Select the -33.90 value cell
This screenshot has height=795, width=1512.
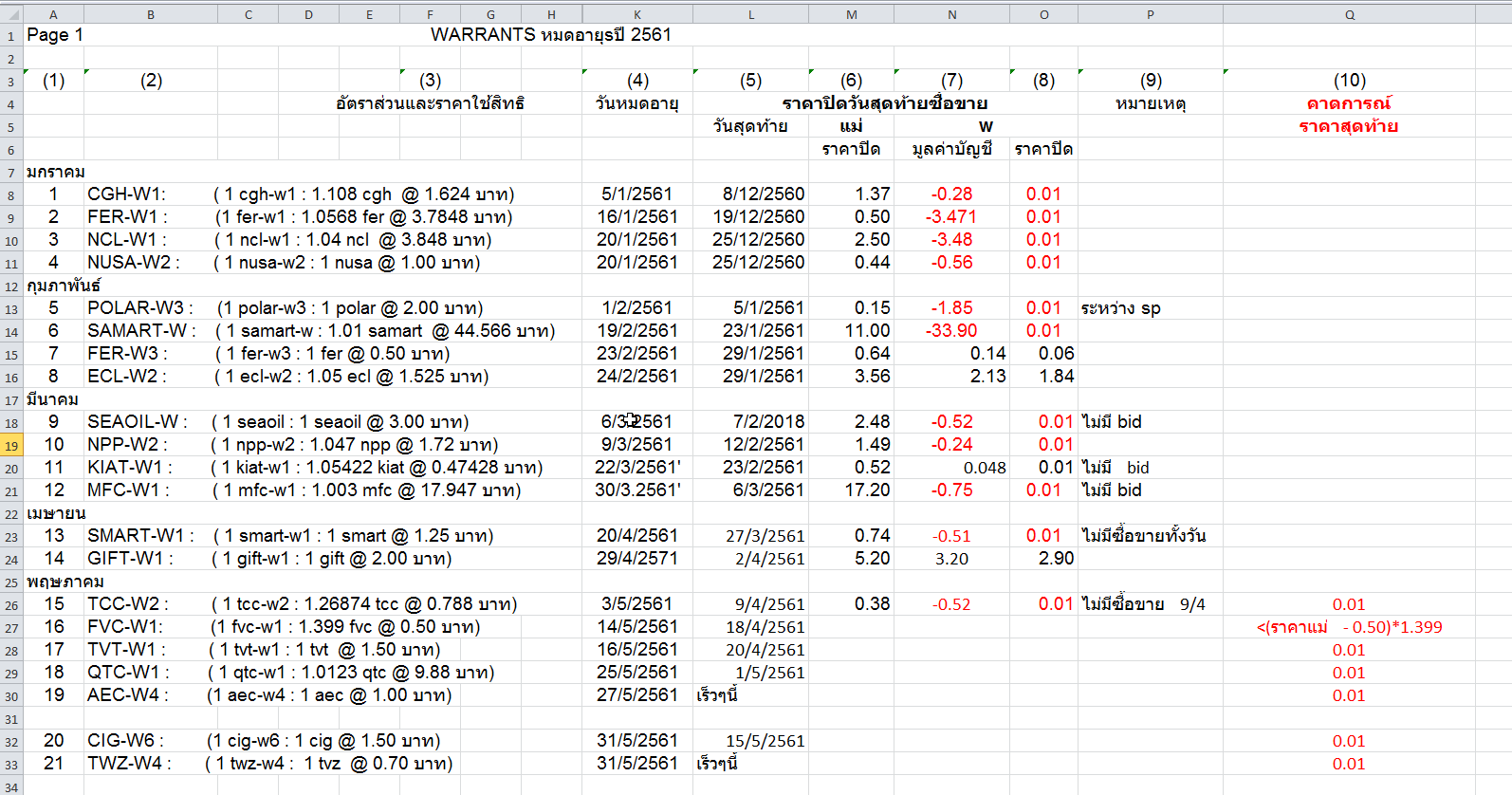951,331
